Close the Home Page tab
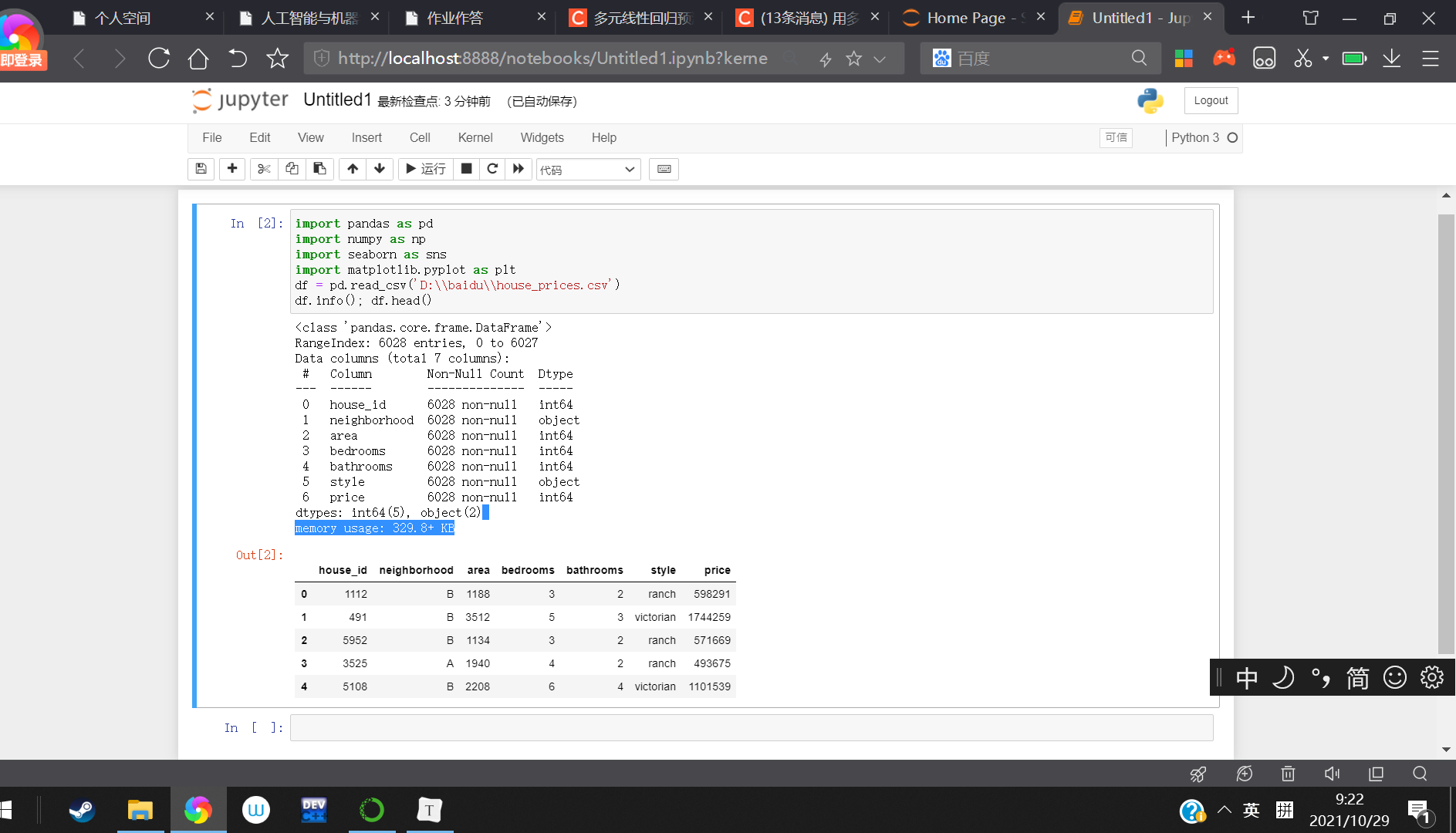Screen dimensions: 1456x833 pyautogui.click(x=1041, y=17)
